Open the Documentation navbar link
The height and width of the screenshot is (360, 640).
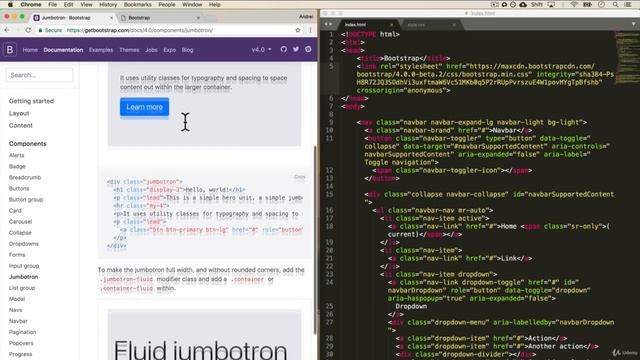63,50
